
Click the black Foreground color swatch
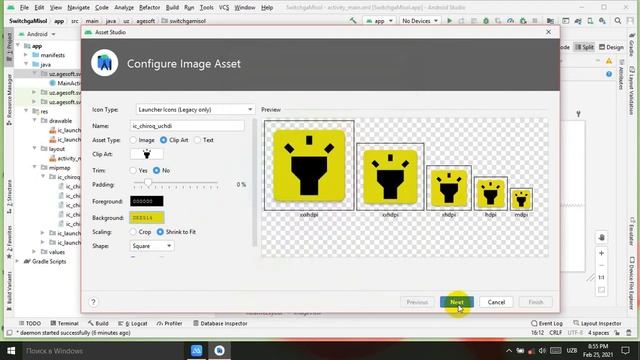(x=147, y=201)
